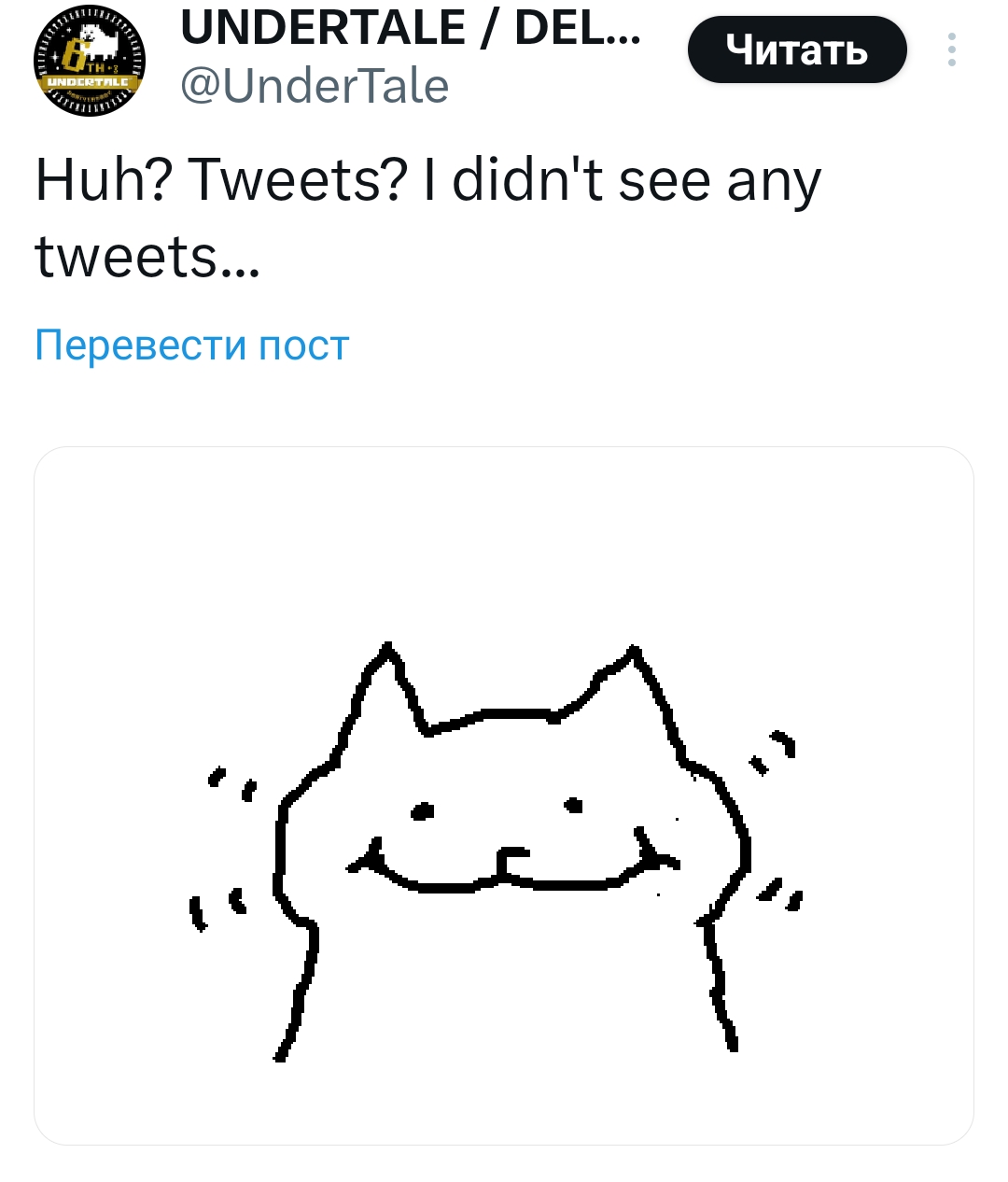Click the cat's right eye in drawing
1008x1182 pixels.
pyautogui.click(x=574, y=804)
